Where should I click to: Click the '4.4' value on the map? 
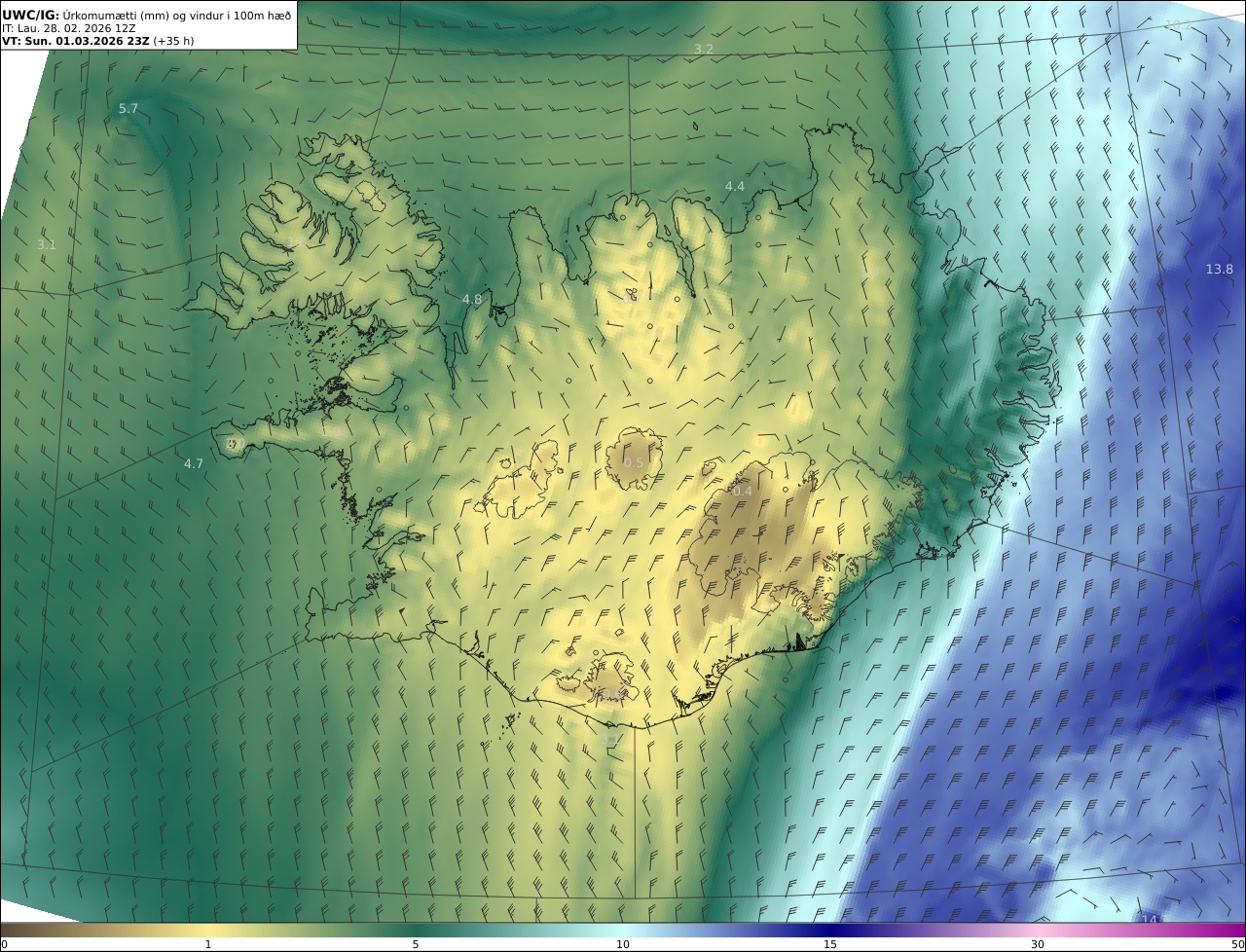pos(735,187)
